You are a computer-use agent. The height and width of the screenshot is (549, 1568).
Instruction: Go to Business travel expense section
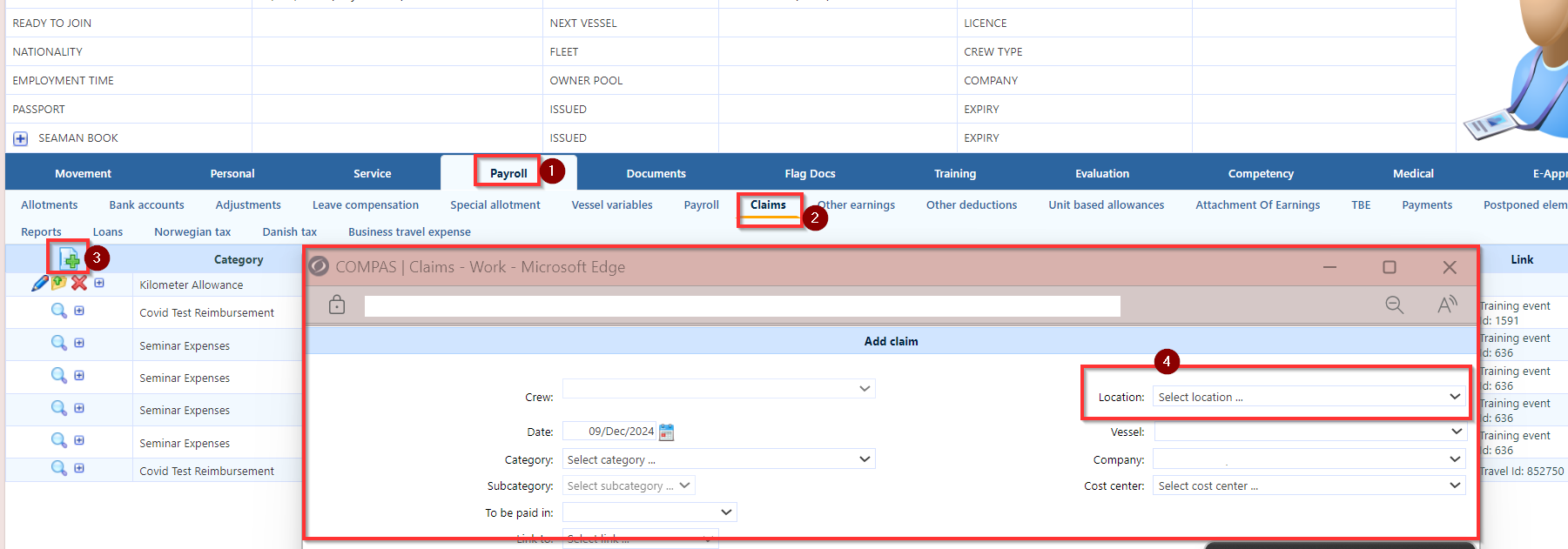[409, 232]
